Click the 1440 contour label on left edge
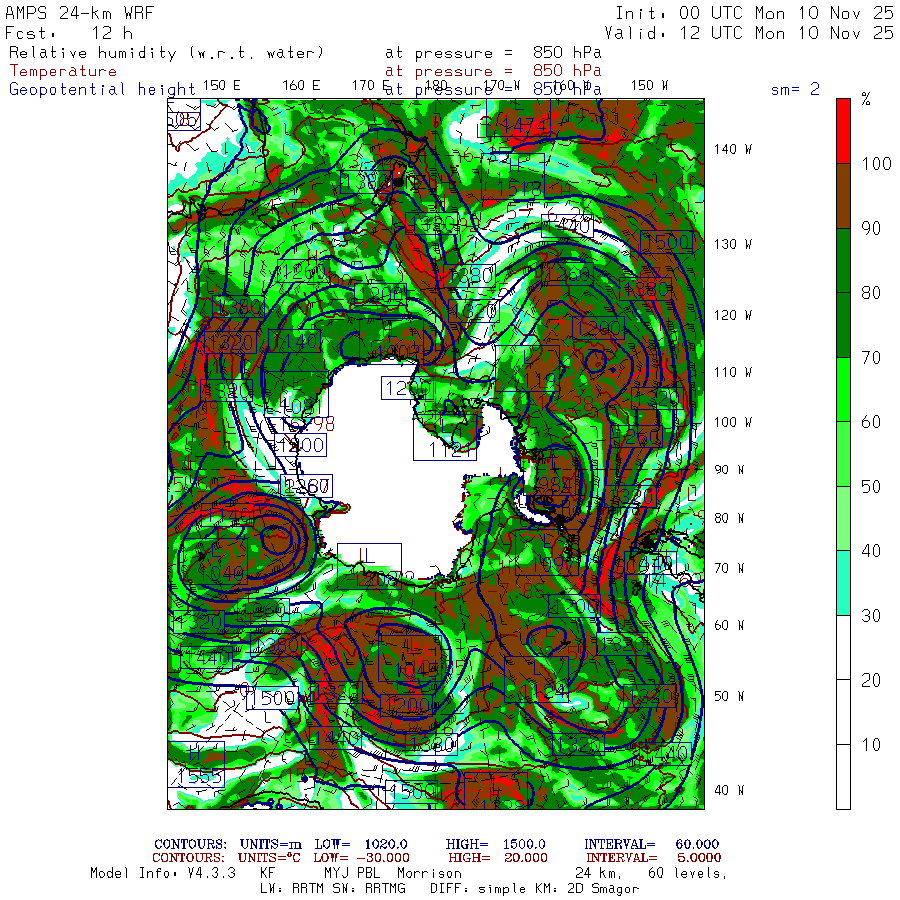Screen dimensions: 900x900 pyautogui.click(x=209, y=657)
